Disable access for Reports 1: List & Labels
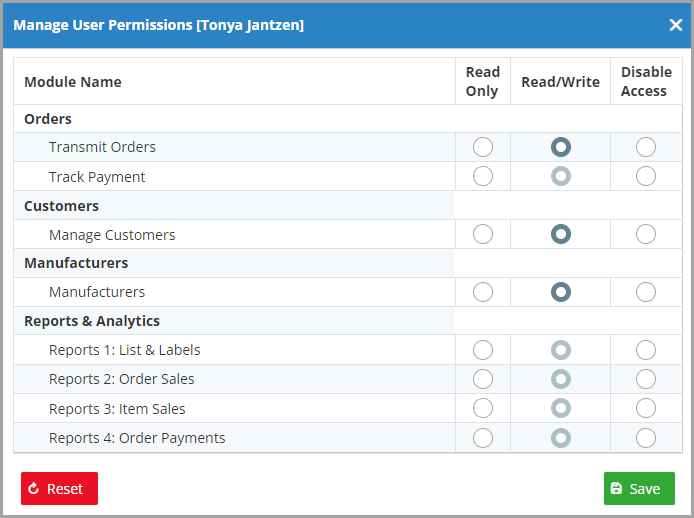Viewport: 694px width, 518px height. (x=646, y=350)
